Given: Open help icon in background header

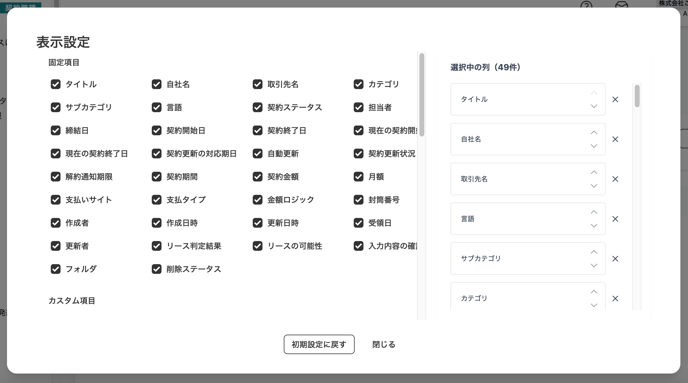Looking at the screenshot, I should (586, 5).
